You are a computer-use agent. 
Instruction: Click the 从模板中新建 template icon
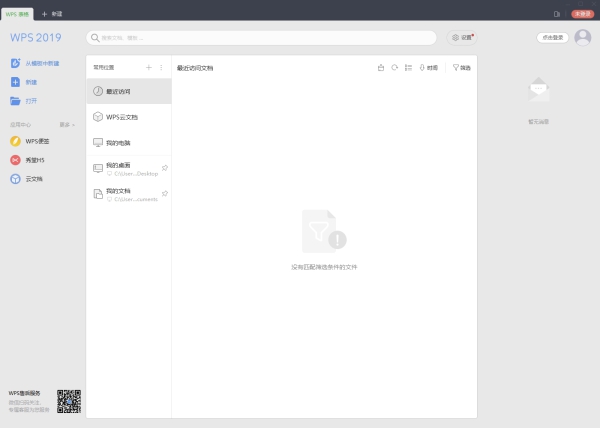(x=16, y=63)
